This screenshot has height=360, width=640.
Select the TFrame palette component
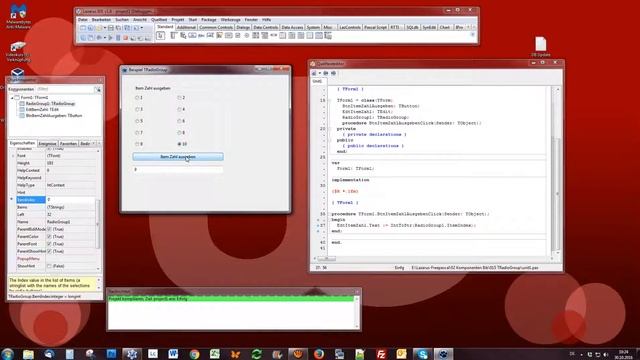[319, 36]
